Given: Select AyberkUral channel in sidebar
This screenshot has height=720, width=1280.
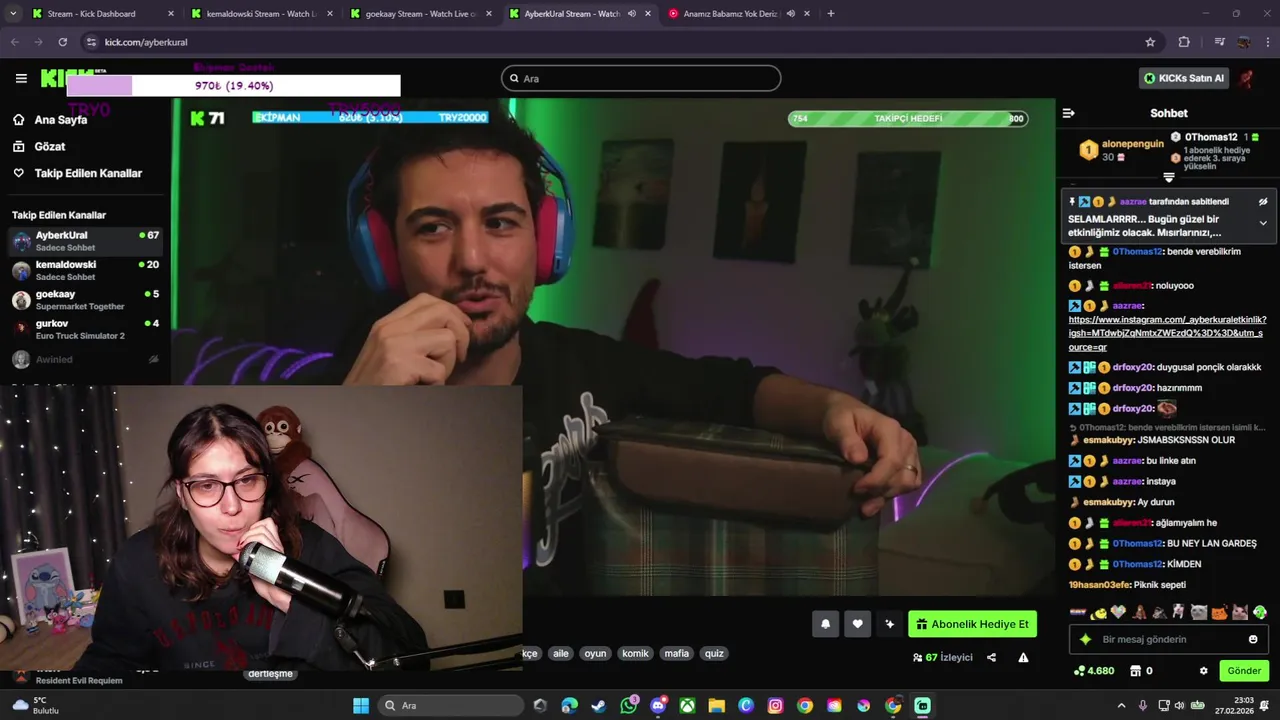Looking at the screenshot, I should tap(85, 241).
